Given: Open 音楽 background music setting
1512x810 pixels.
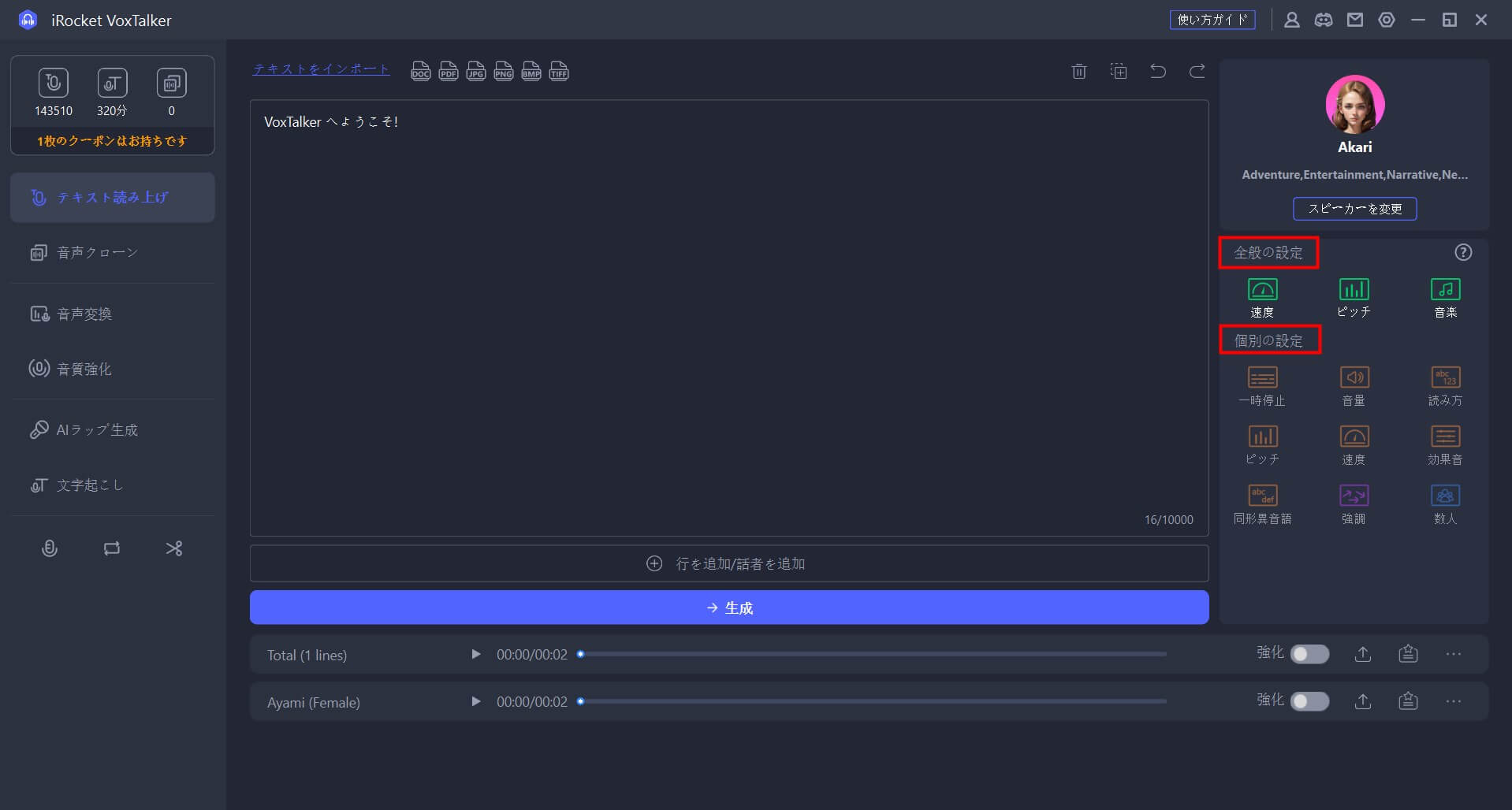Looking at the screenshot, I should click(x=1445, y=298).
